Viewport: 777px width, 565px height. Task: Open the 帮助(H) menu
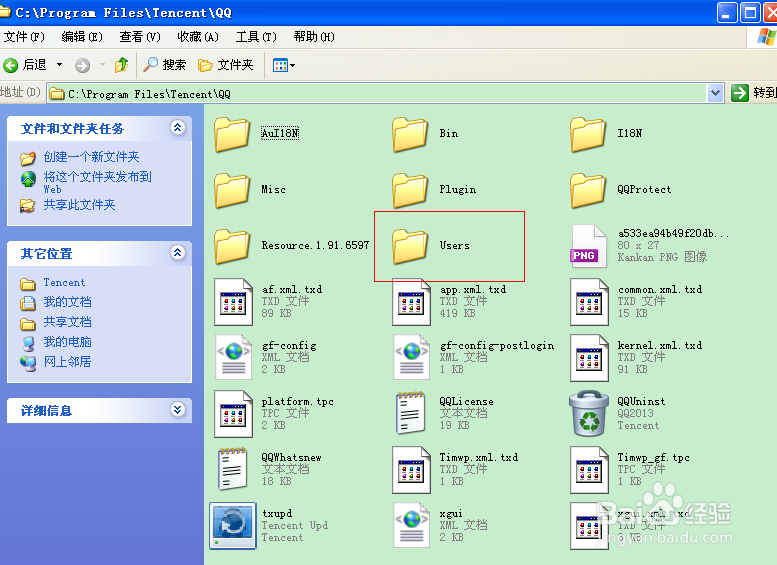314,37
